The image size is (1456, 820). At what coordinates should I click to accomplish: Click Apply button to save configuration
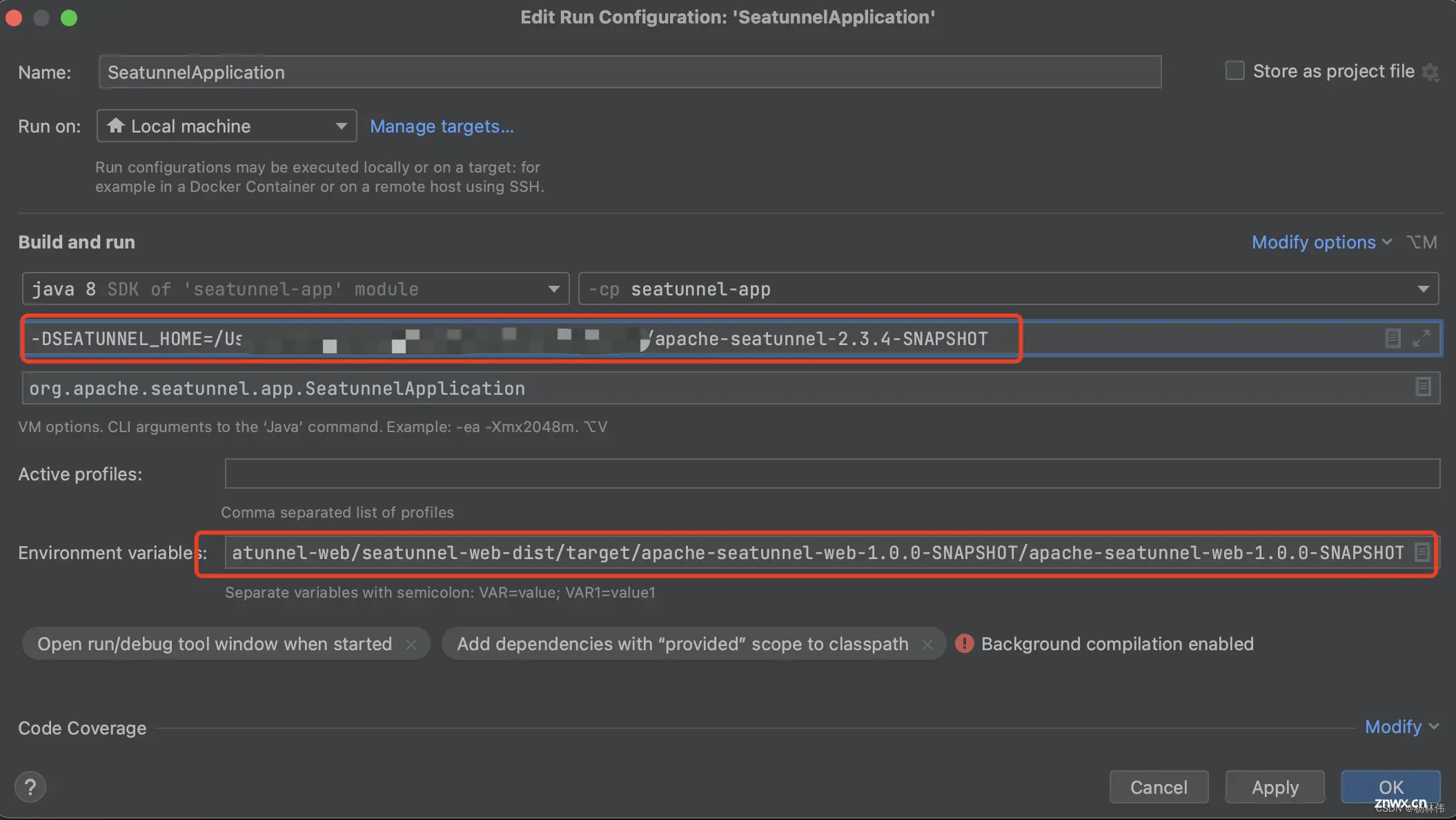click(1275, 786)
